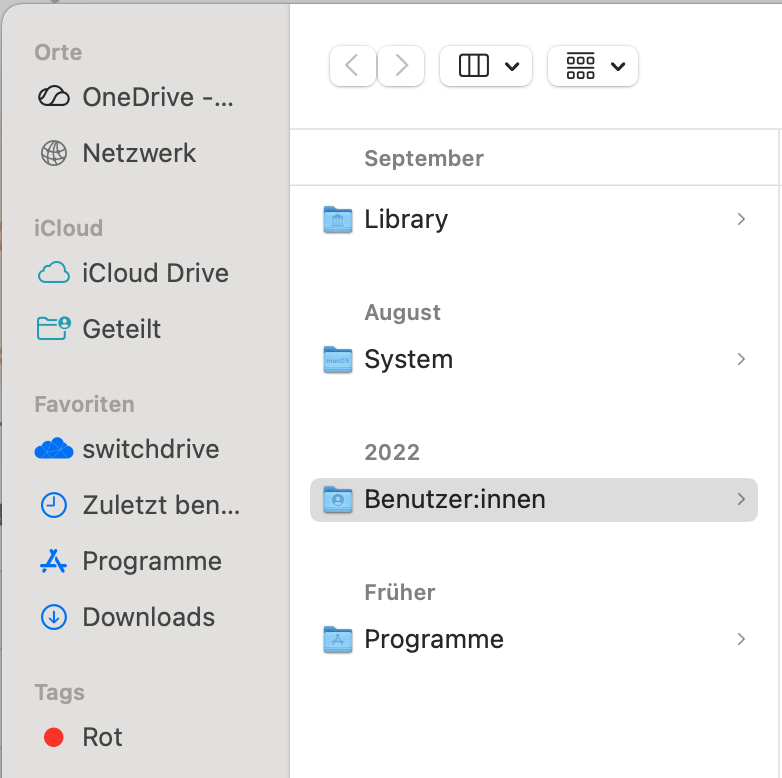The image size is (782, 778).
Task: Click the forward navigation arrow
Action: point(401,66)
